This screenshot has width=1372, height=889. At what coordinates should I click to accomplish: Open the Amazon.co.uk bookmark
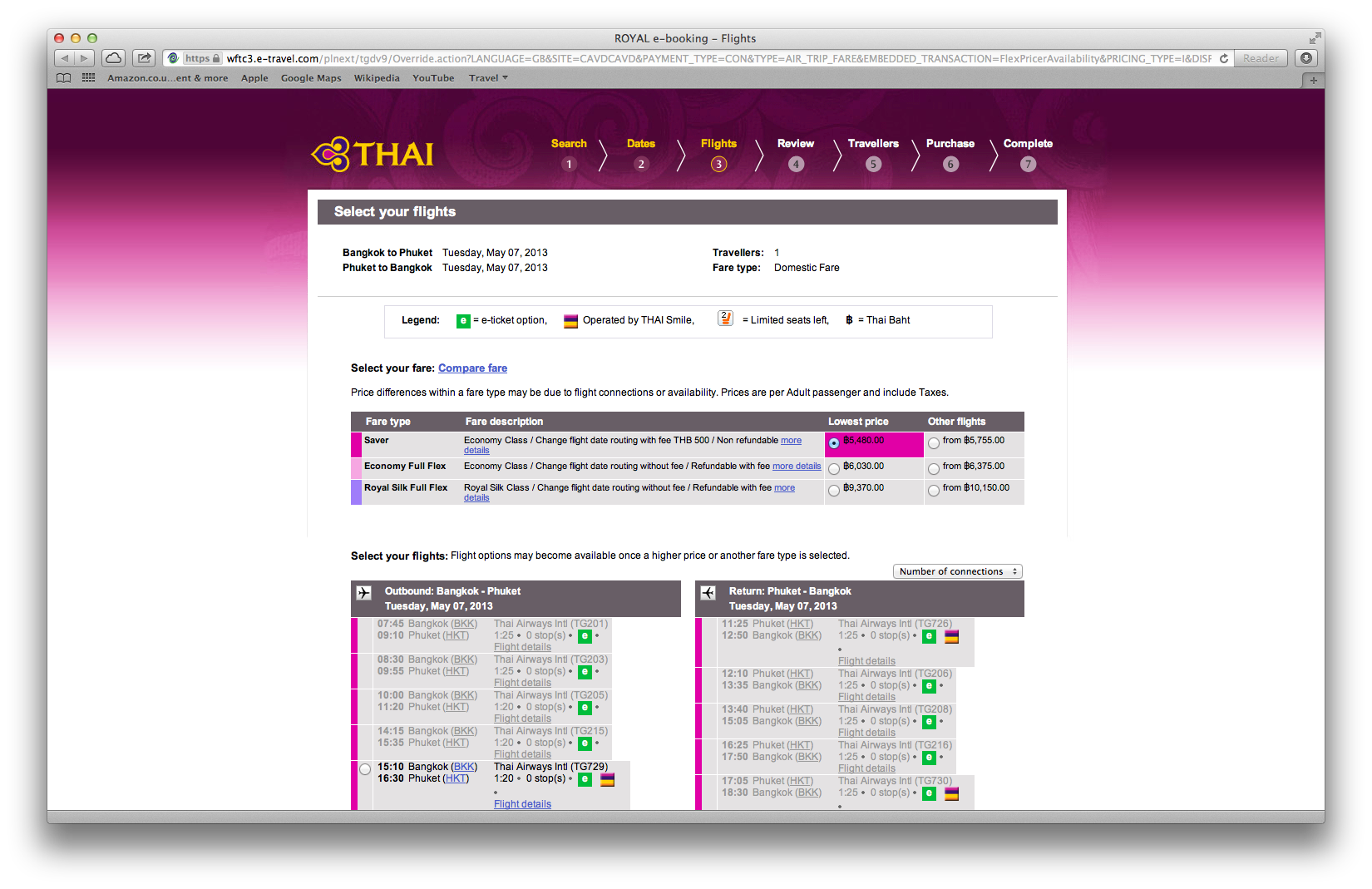point(167,78)
